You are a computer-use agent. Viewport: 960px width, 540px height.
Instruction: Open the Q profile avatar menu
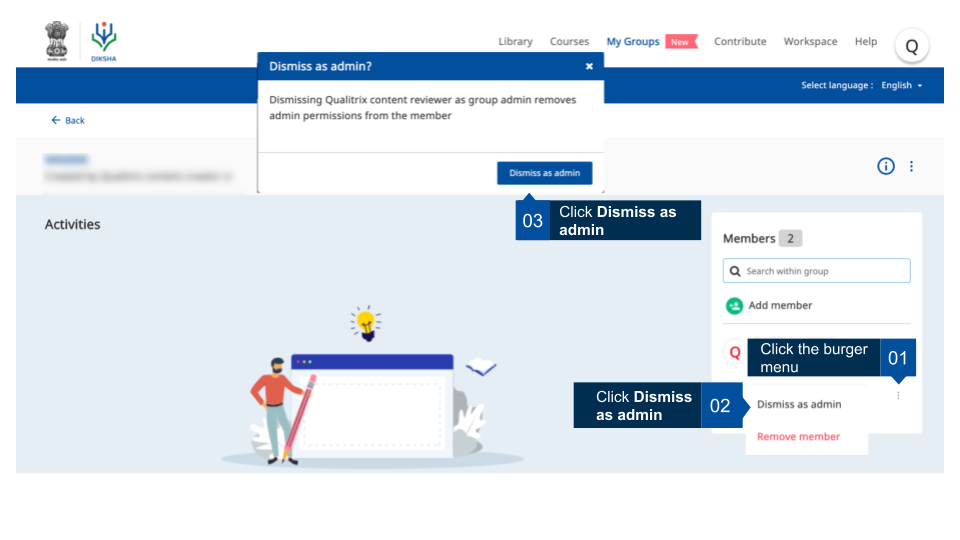coord(911,45)
